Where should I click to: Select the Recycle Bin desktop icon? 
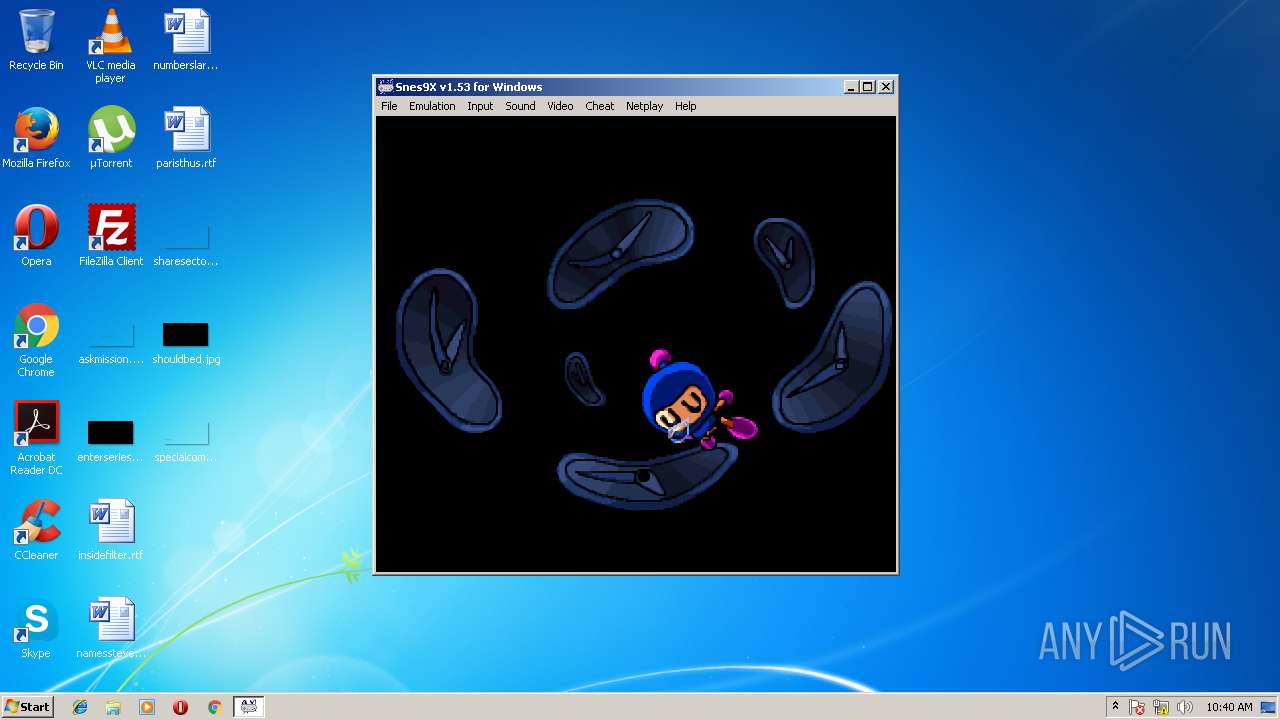pyautogui.click(x=36, y=40)
